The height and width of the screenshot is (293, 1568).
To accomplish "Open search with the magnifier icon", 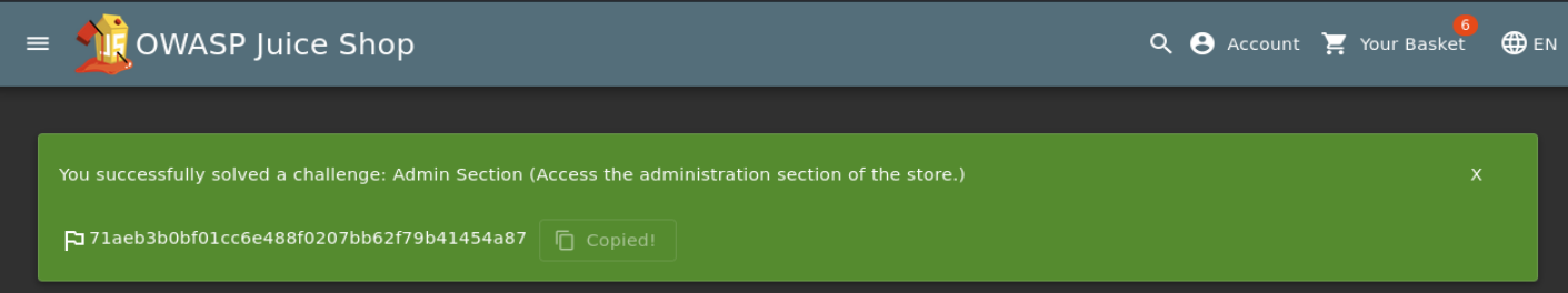I will (x=1160, y=44).
